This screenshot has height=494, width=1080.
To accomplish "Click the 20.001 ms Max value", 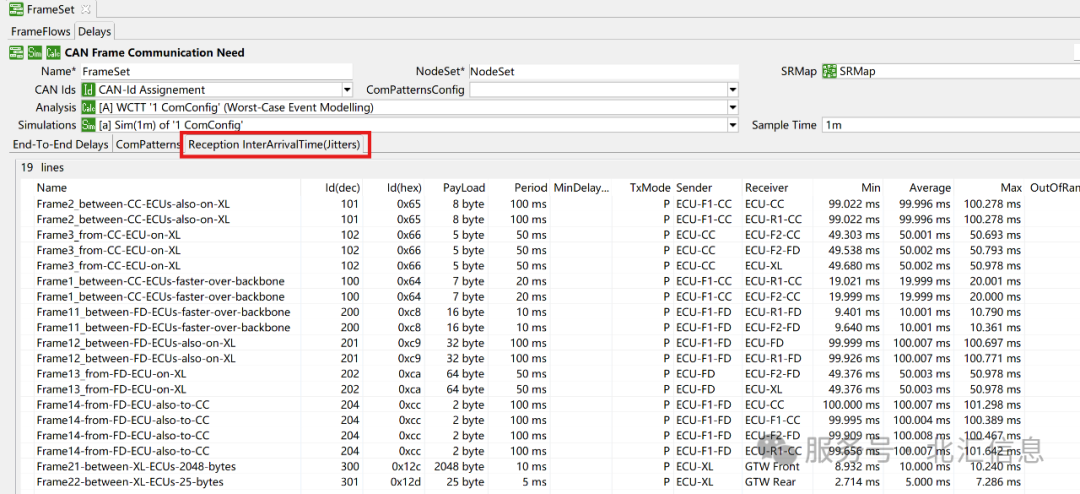I will pyautogui.click(x=995, y=280).
